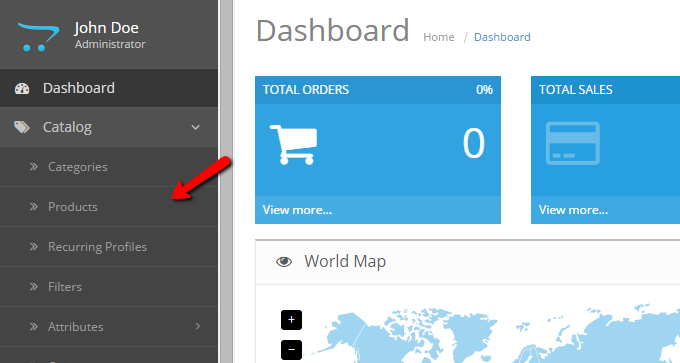Screen dimensions: 680x363
Task: Click the world map graphic
Action: [x=494, y=334]
